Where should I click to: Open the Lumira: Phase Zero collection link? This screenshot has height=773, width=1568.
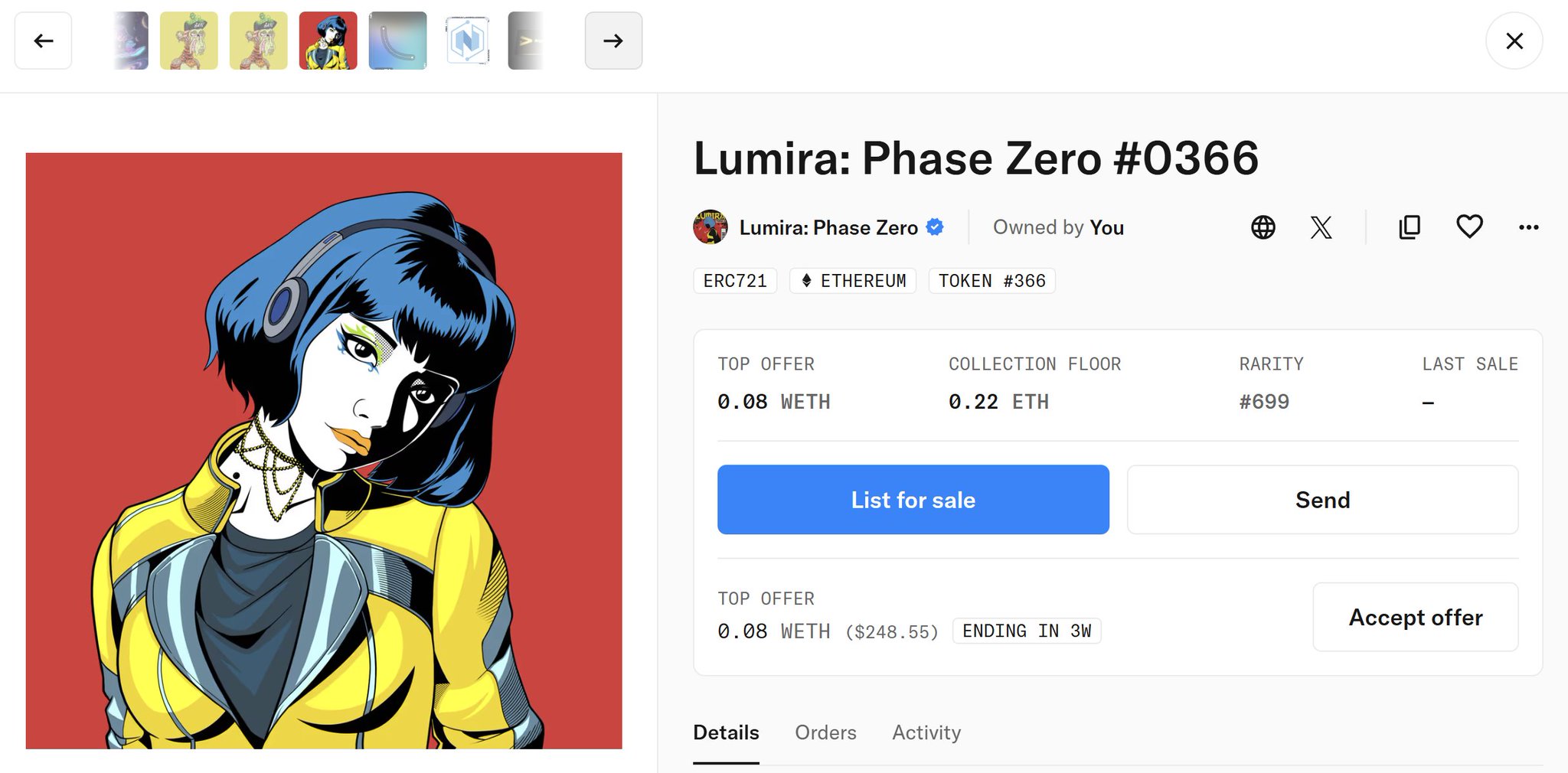pyautogui.click(x=828, y=227)
